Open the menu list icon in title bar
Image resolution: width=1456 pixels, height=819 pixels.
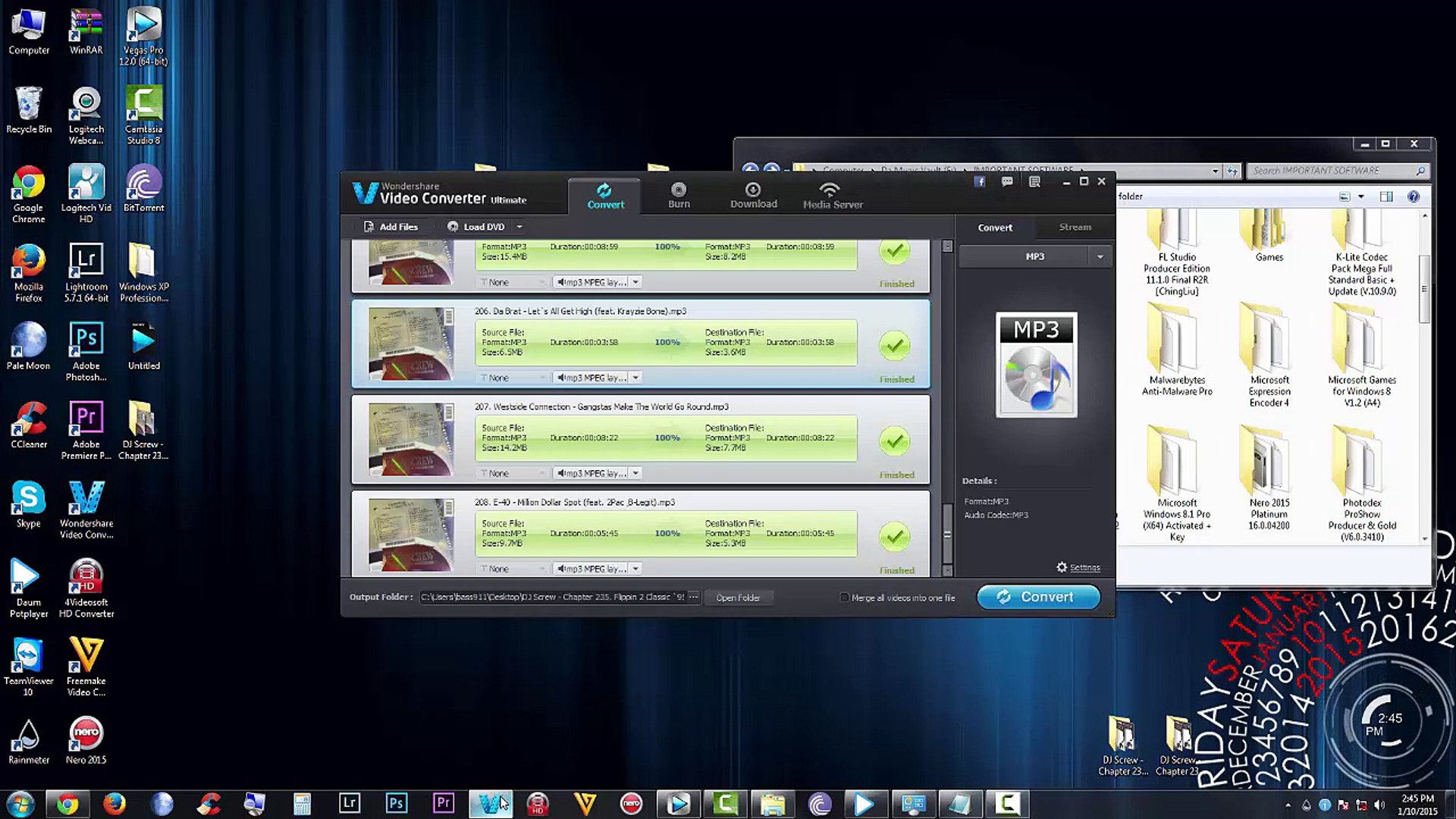1034,181
